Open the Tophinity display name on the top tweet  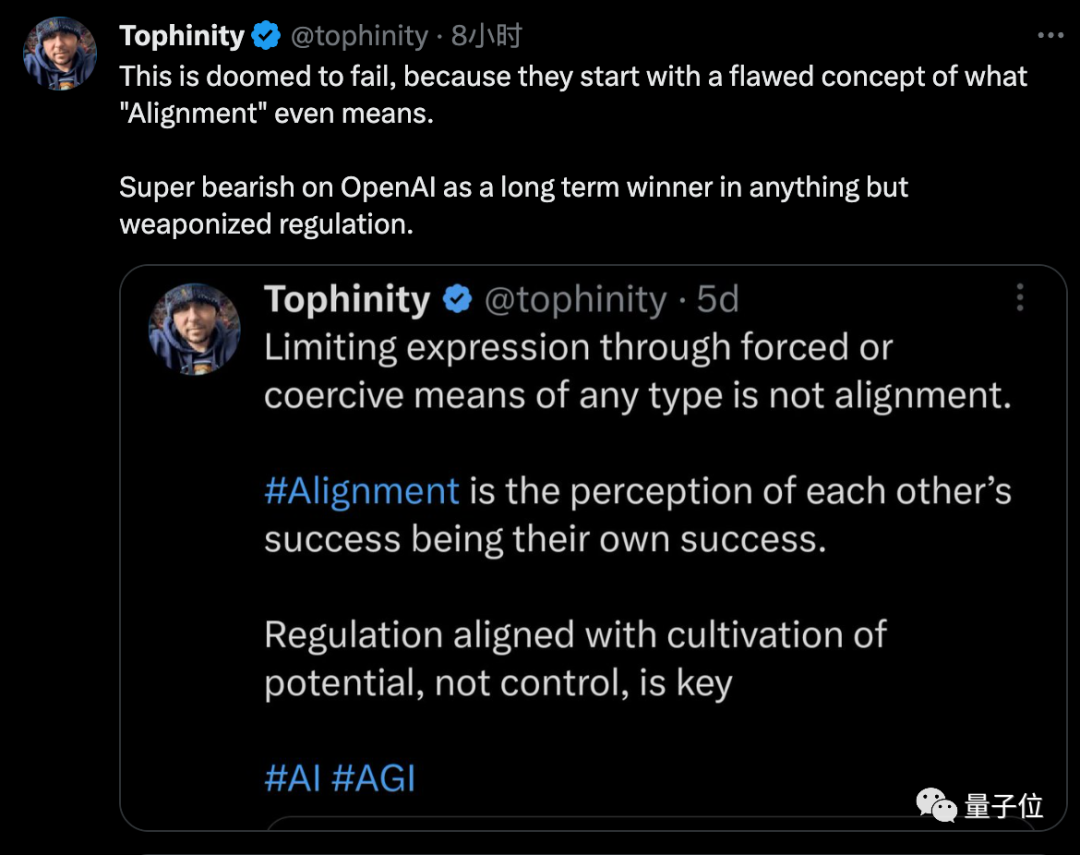(x=182, y=37)
